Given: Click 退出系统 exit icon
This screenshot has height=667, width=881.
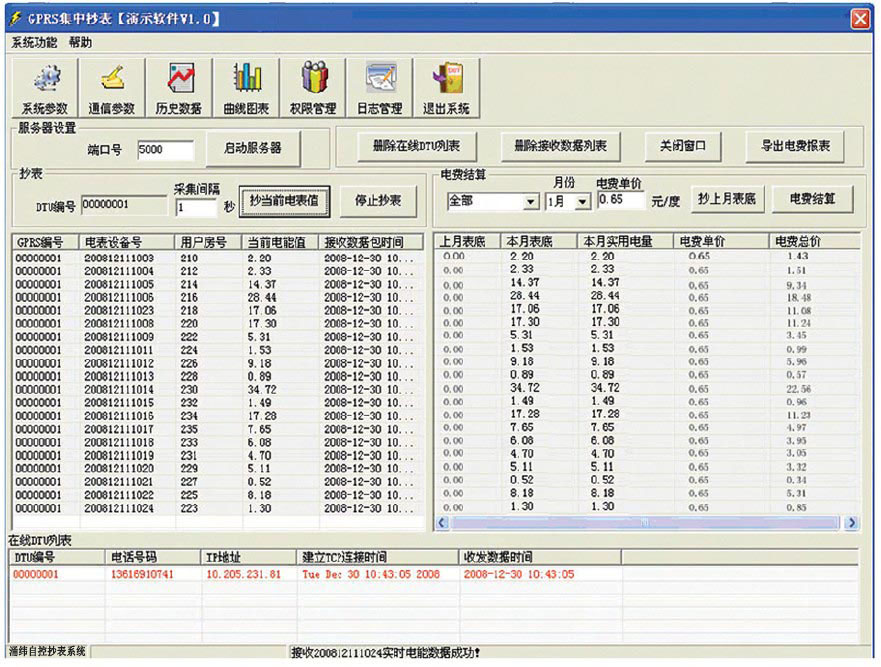Looking at the screenshot, I should (447, 88).
